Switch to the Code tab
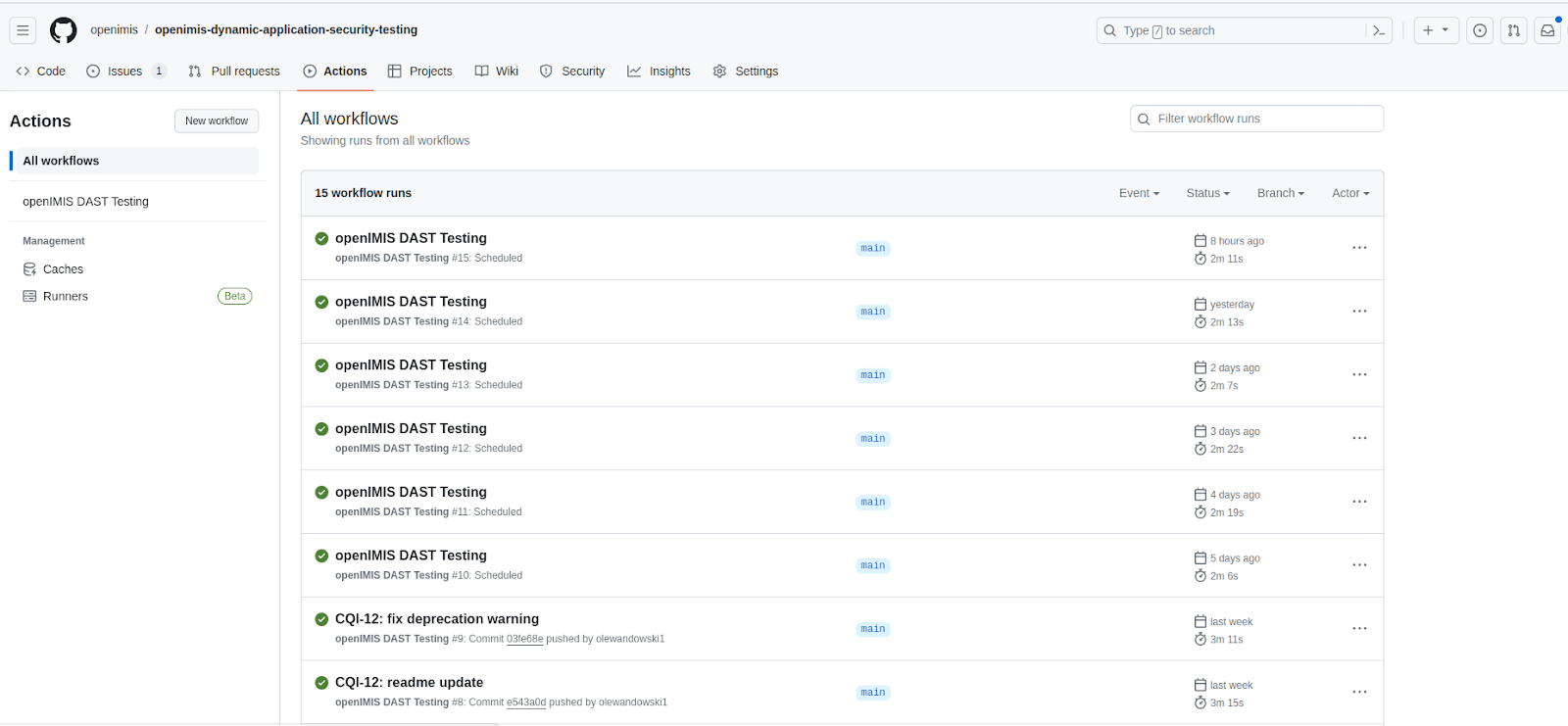1568x726 pixels. point(41,72)
